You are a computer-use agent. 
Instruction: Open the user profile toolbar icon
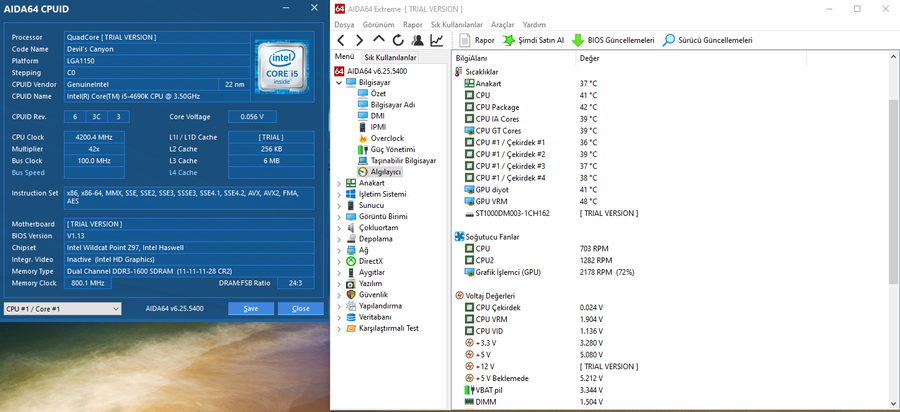coord(417,40)
